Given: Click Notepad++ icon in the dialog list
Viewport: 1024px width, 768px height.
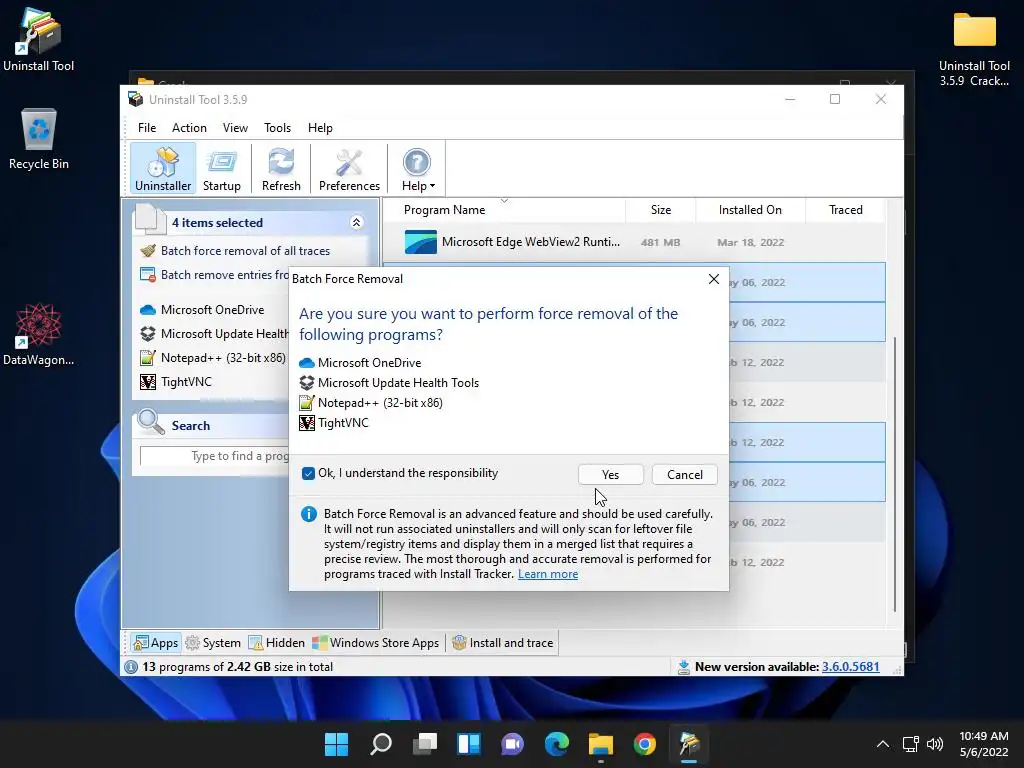Looking at the screenshot, I should coord(306,403).
